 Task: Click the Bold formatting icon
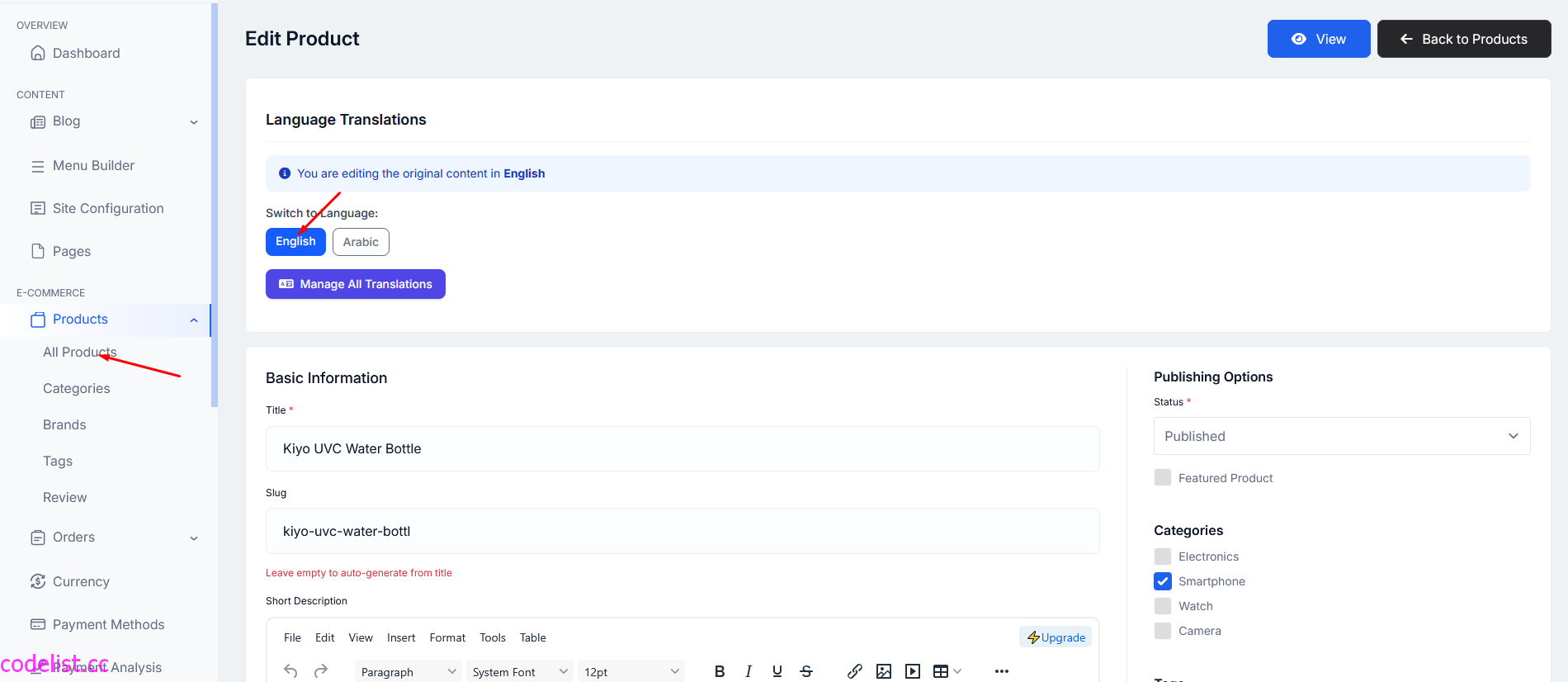coord(720,671)
